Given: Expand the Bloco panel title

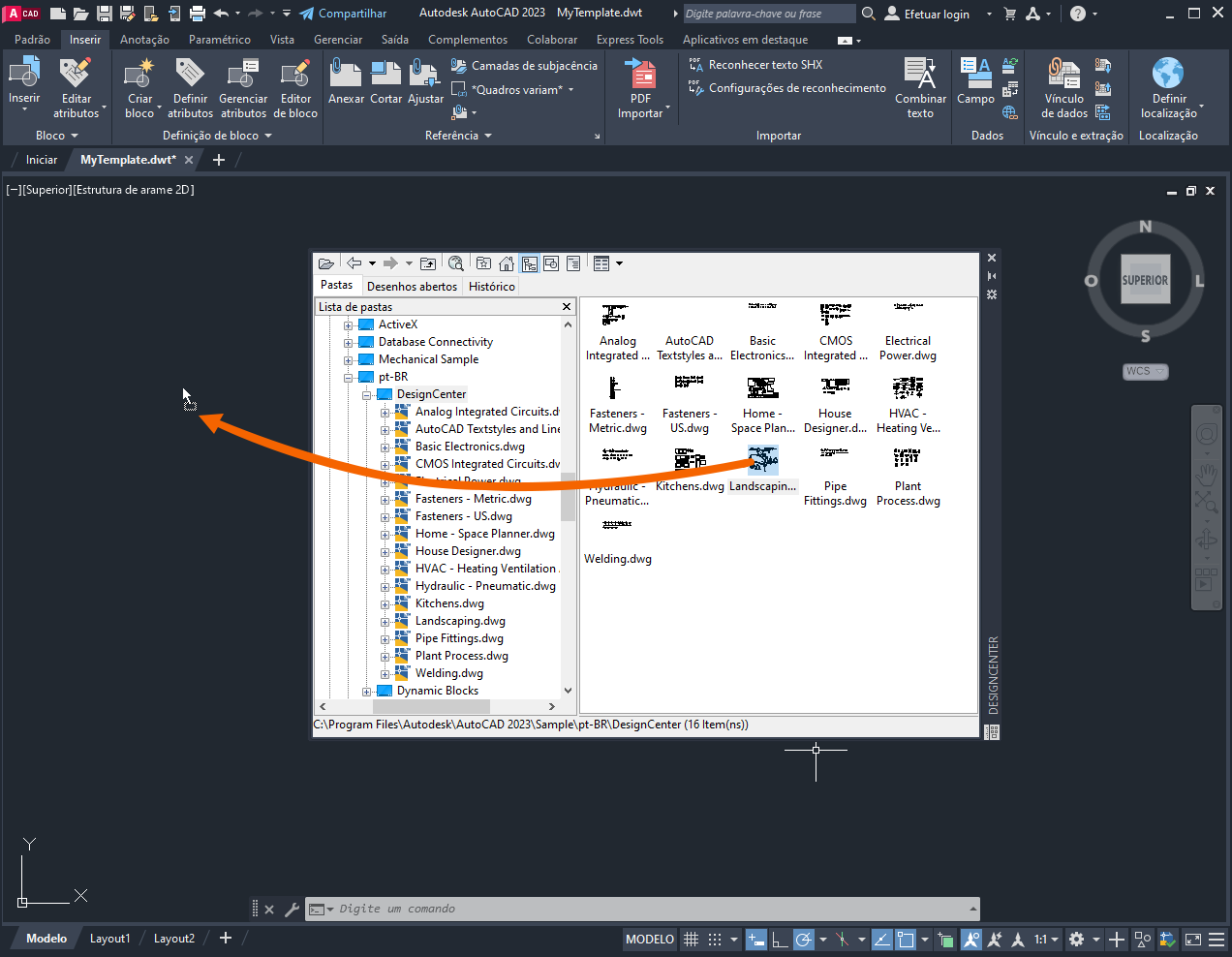Looking at the screenshot, I should click(x=56, y=136).
